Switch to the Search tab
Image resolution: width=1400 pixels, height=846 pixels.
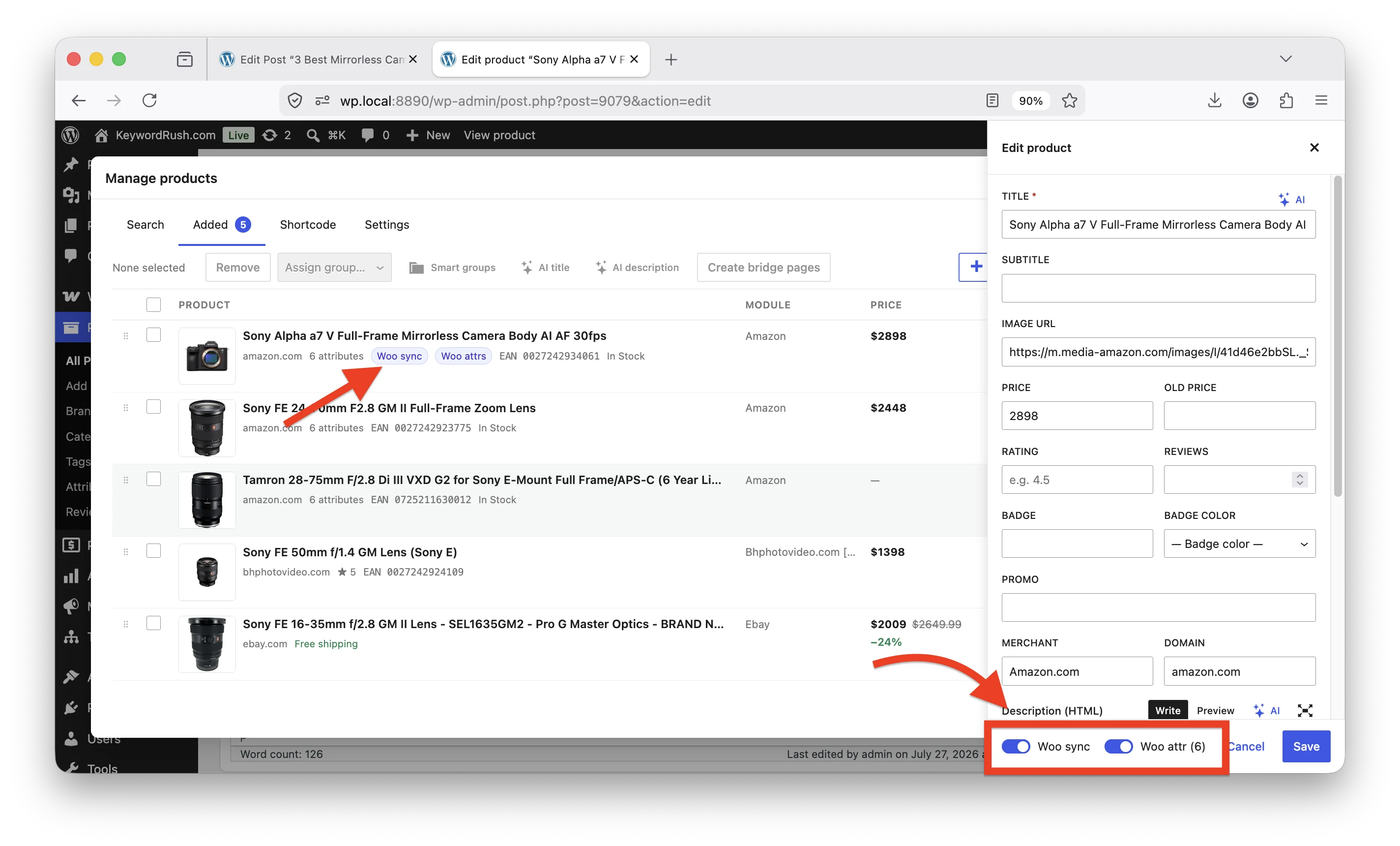click(146, 225)
